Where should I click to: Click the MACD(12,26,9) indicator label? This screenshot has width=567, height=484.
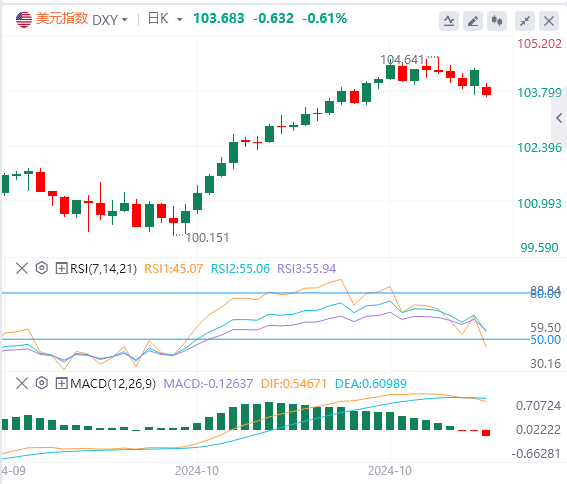[x=113, y=383]
